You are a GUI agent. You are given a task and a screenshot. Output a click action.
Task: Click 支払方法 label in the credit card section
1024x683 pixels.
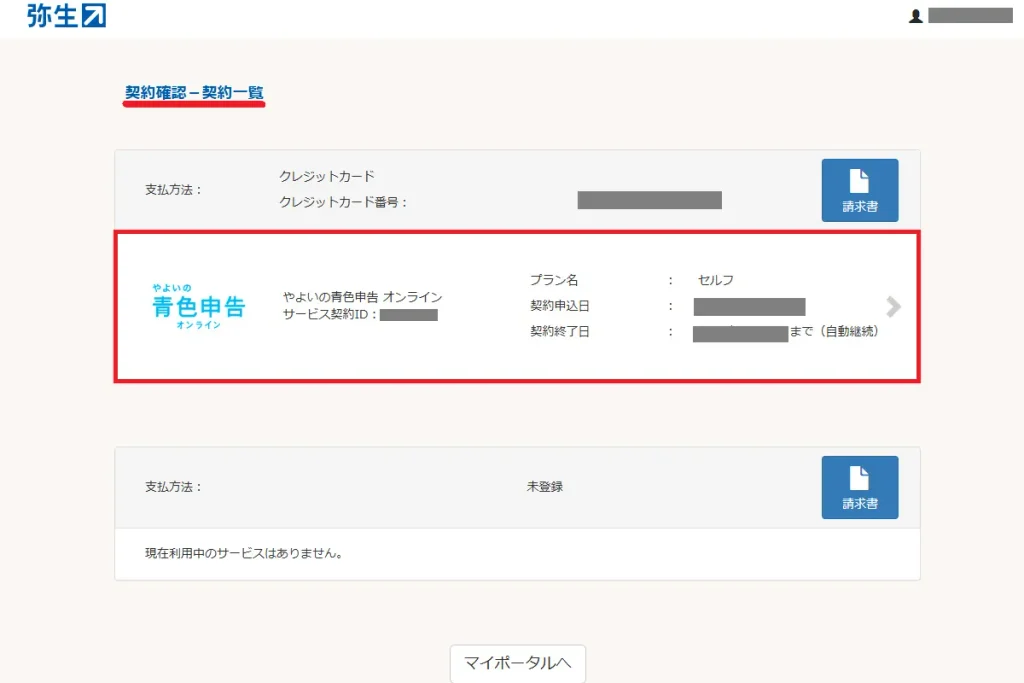(x=173, y=190)
